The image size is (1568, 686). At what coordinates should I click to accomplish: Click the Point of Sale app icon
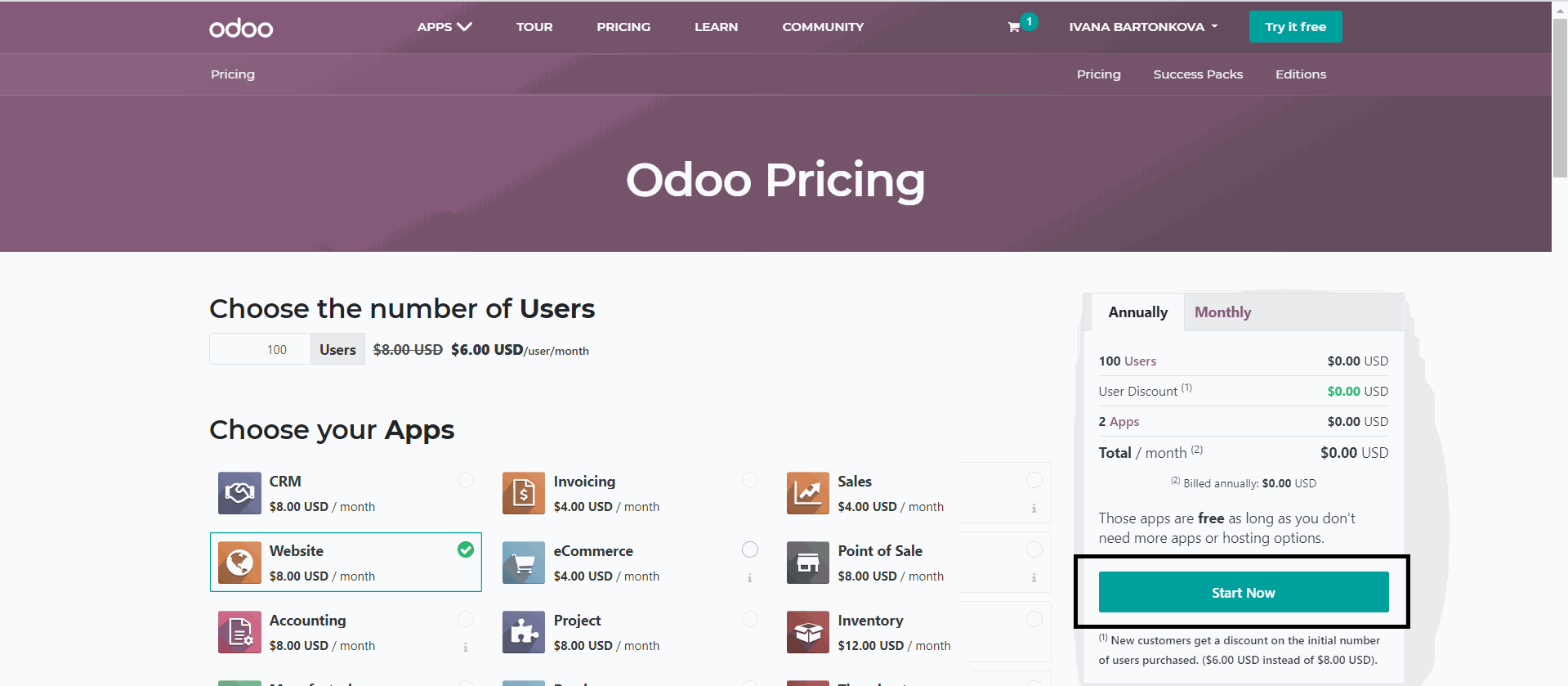point(807,563)
